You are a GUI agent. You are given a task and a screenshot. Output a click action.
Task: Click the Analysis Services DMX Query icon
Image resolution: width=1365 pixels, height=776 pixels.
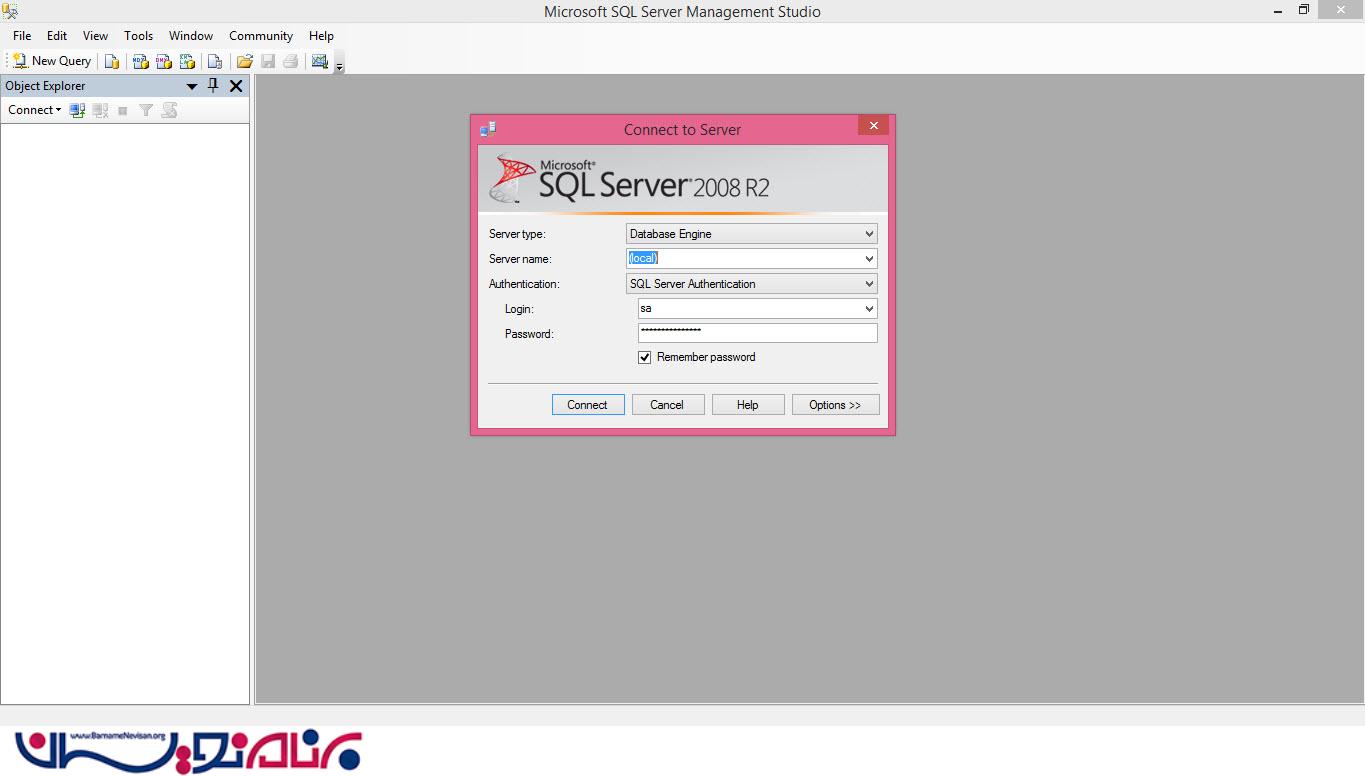(164, 62)
